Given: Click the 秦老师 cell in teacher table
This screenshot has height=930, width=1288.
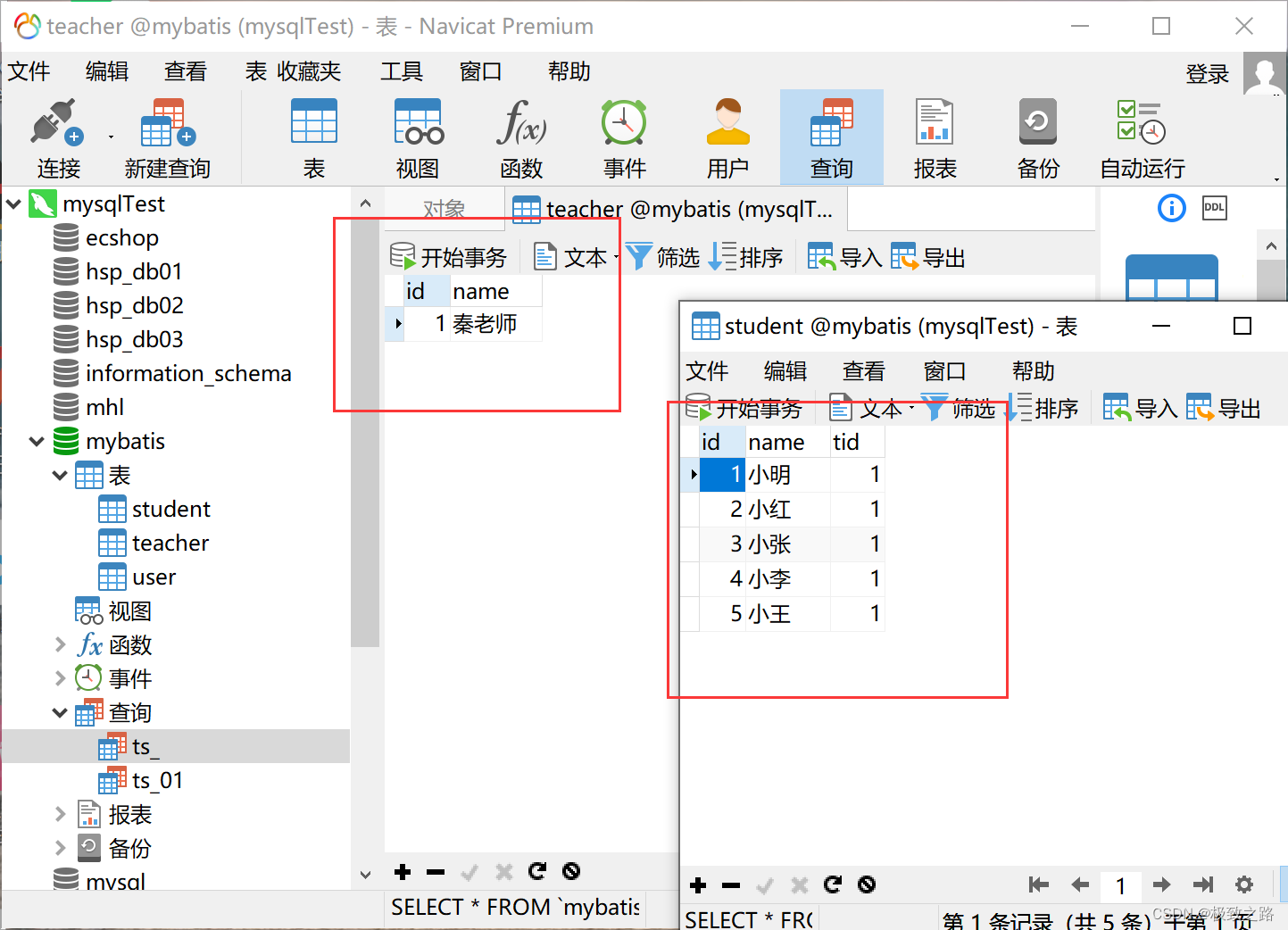Looking at the screenshot, I should tap(495, 324).
